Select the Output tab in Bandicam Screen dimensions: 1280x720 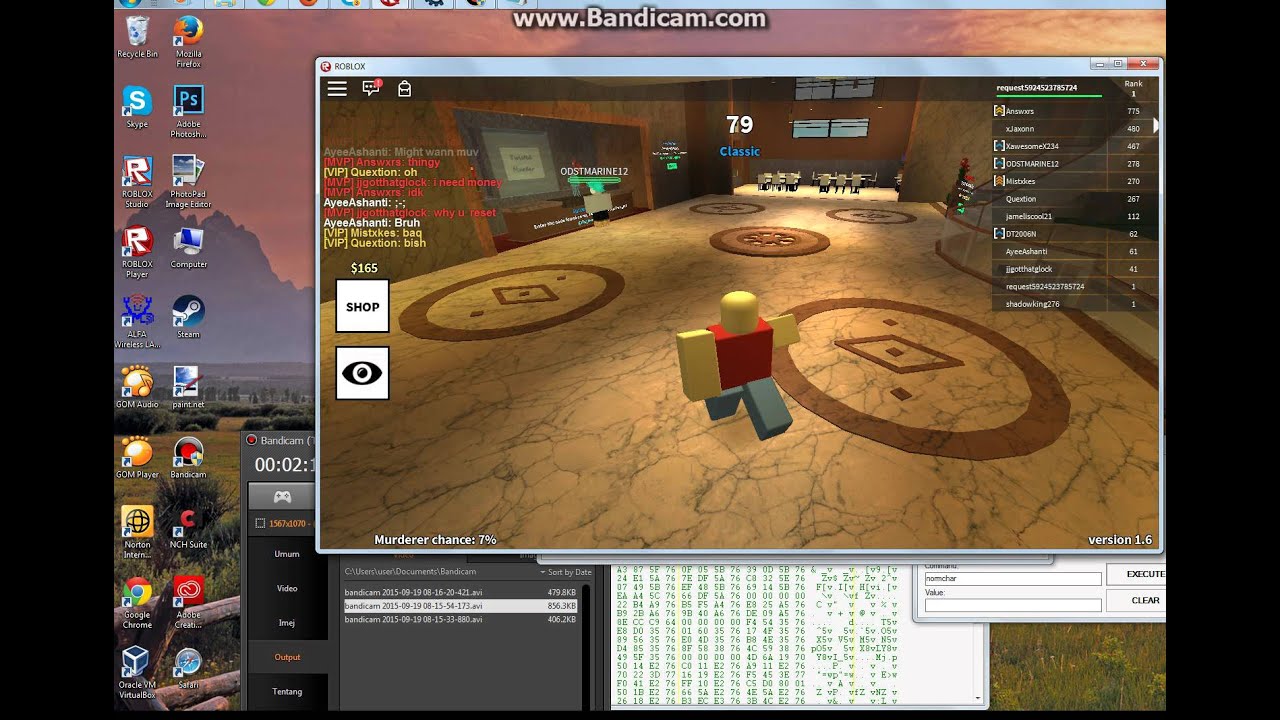[x=287, y=657]
